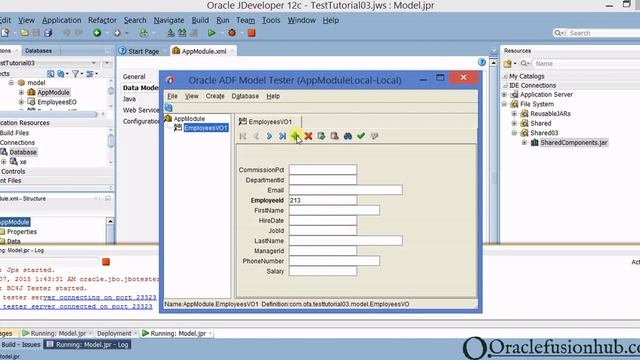Click Structure panel scroll up arrow
This screenshot has width=640, height=360.
pos(110,221)
